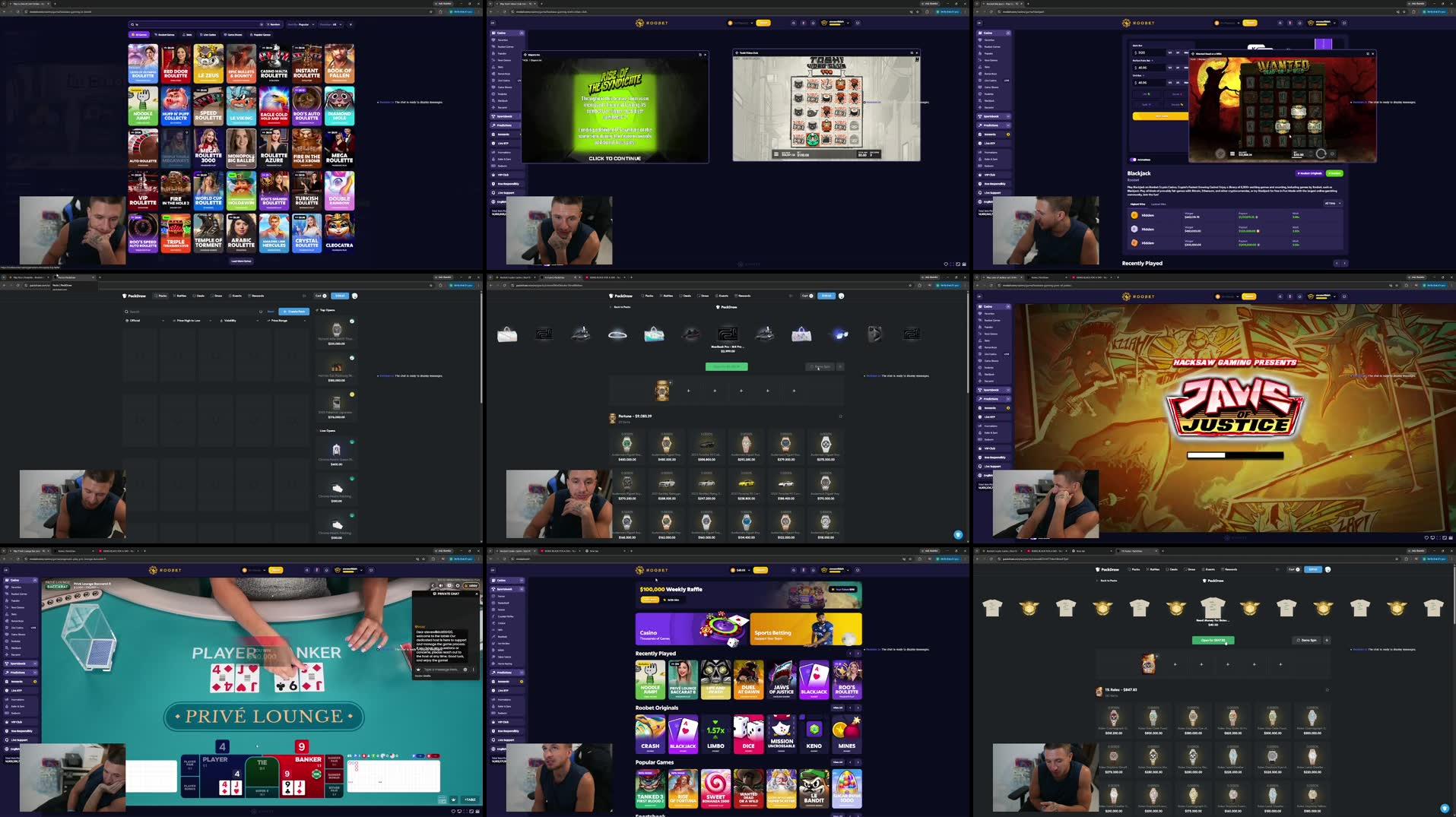Toggle the Animations switch in Blackjack window
This screenshot has width=1456, height=817.
coord(1133,160)
